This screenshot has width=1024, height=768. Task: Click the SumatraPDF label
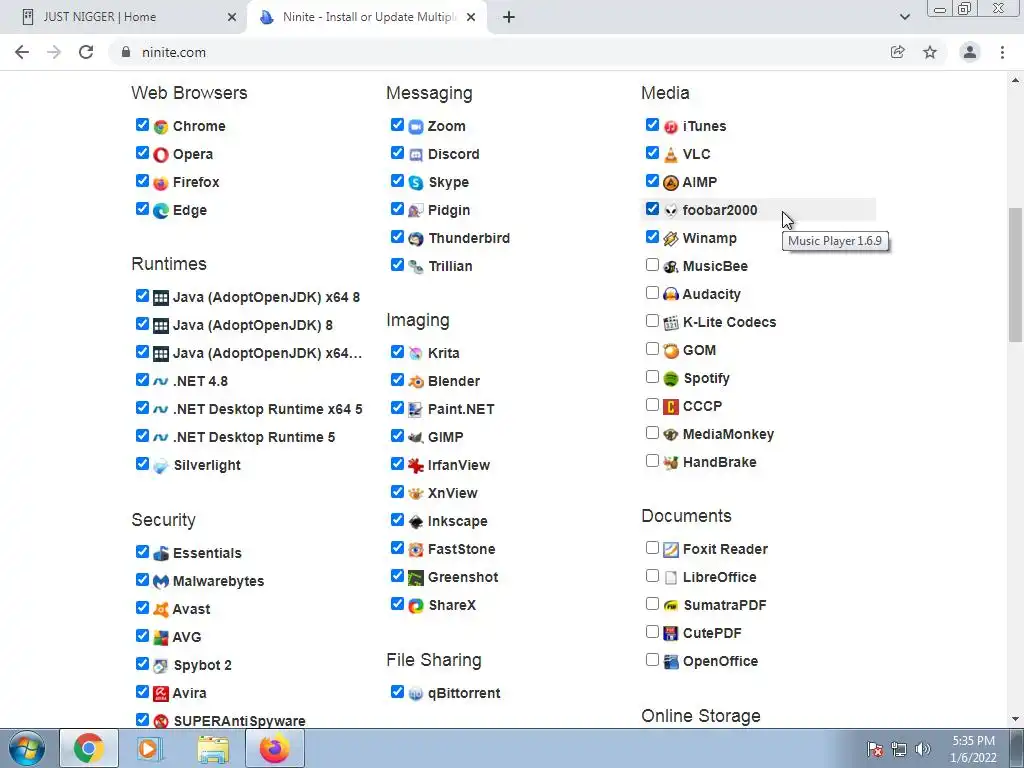[x=725, y=605]
